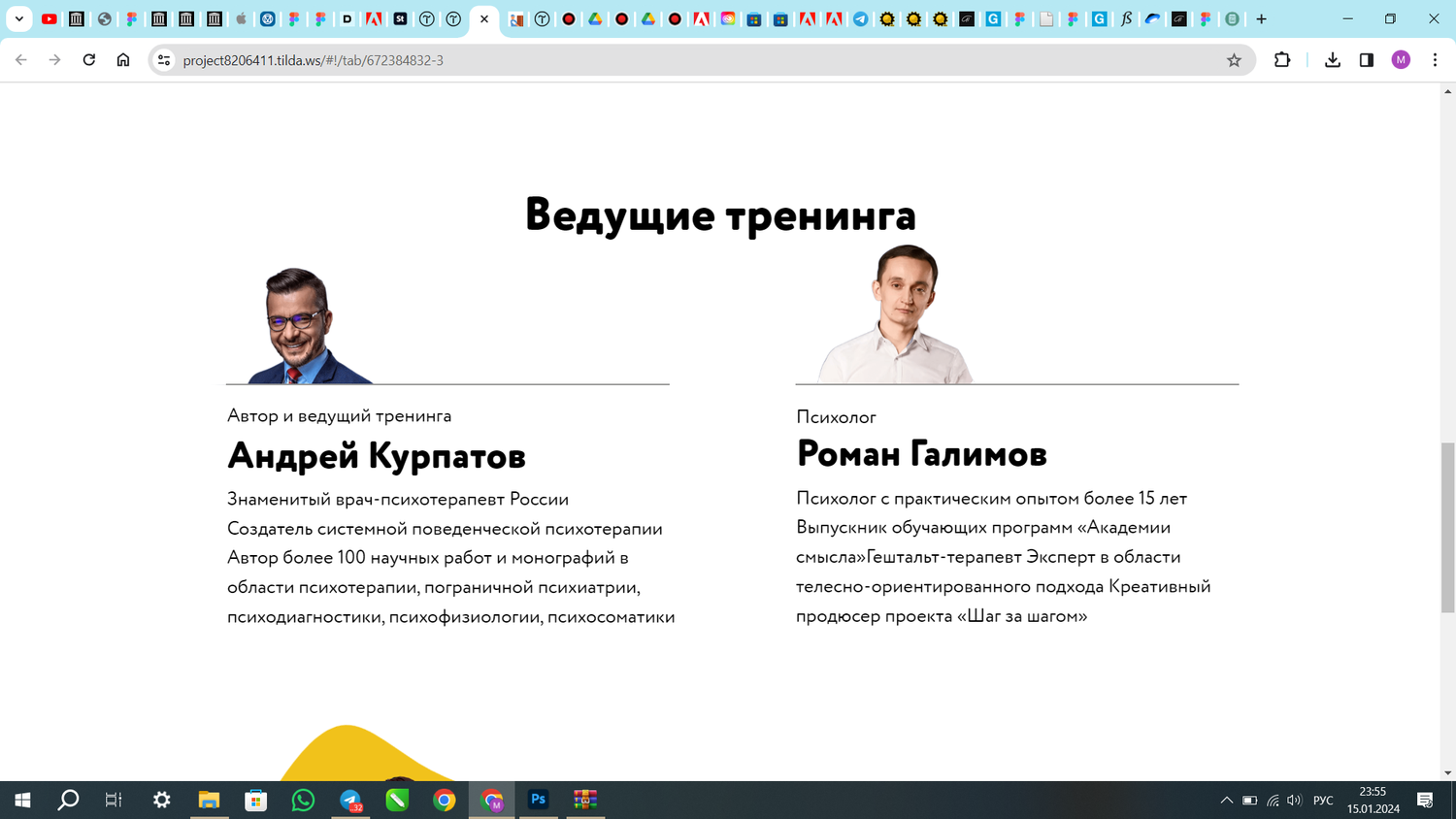
Task: Open Windows notification center
Action: [x=1425, y=801]
